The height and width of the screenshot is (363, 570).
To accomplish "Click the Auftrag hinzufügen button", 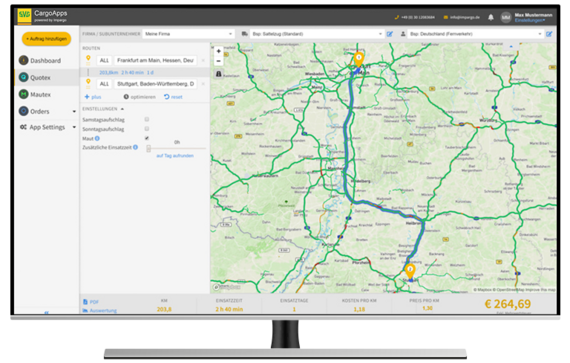I will coord(47,39).
